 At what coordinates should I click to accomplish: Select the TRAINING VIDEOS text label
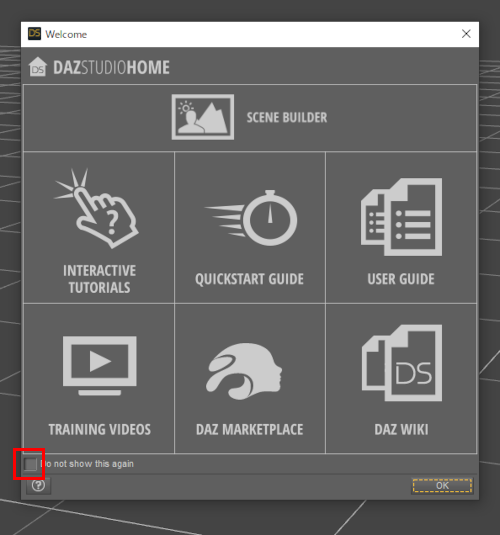99,430
